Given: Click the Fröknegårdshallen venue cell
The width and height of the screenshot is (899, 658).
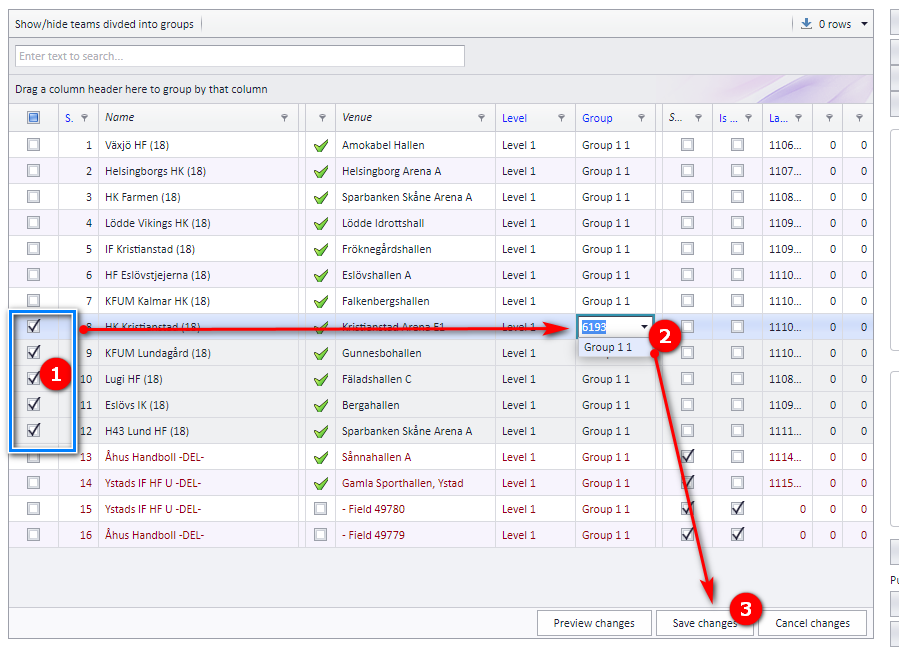Looking at the screenshot, I should pyautogui.click(x=415, y=249).
